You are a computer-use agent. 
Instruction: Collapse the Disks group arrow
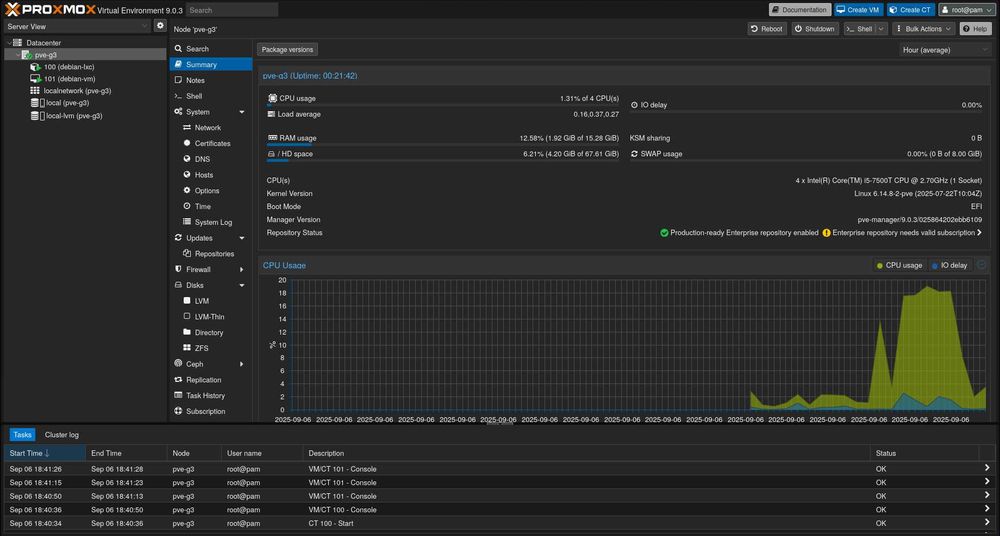pos(242,285)
